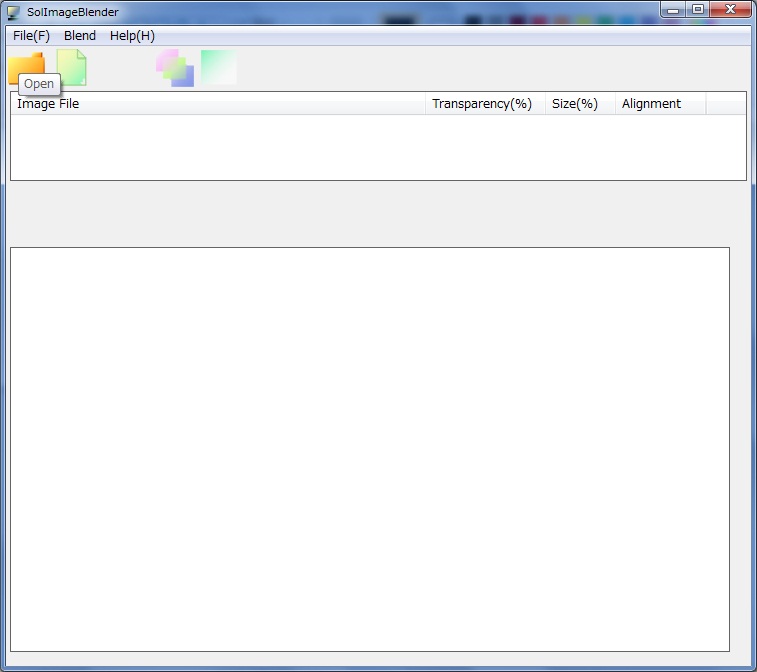Open the Help(H) menu
This screenshot has width=757, height=672.
tap(132, 36)
